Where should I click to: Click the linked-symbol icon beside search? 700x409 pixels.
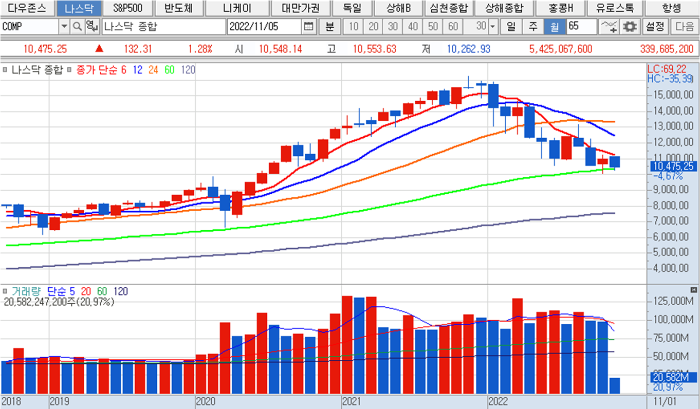pyautogui.click(x=92, y=26)
